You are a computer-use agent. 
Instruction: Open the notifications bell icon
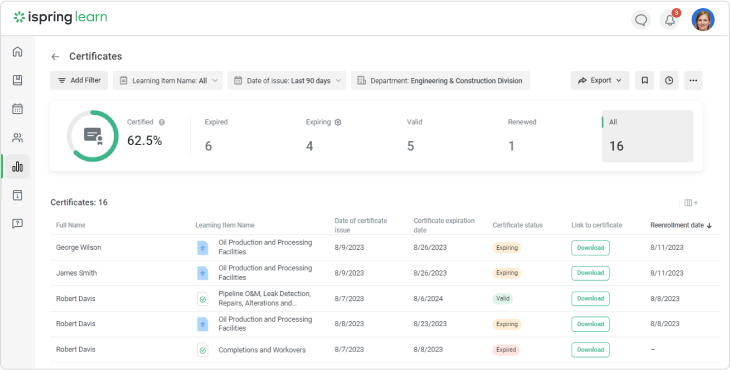click(669, 20)
